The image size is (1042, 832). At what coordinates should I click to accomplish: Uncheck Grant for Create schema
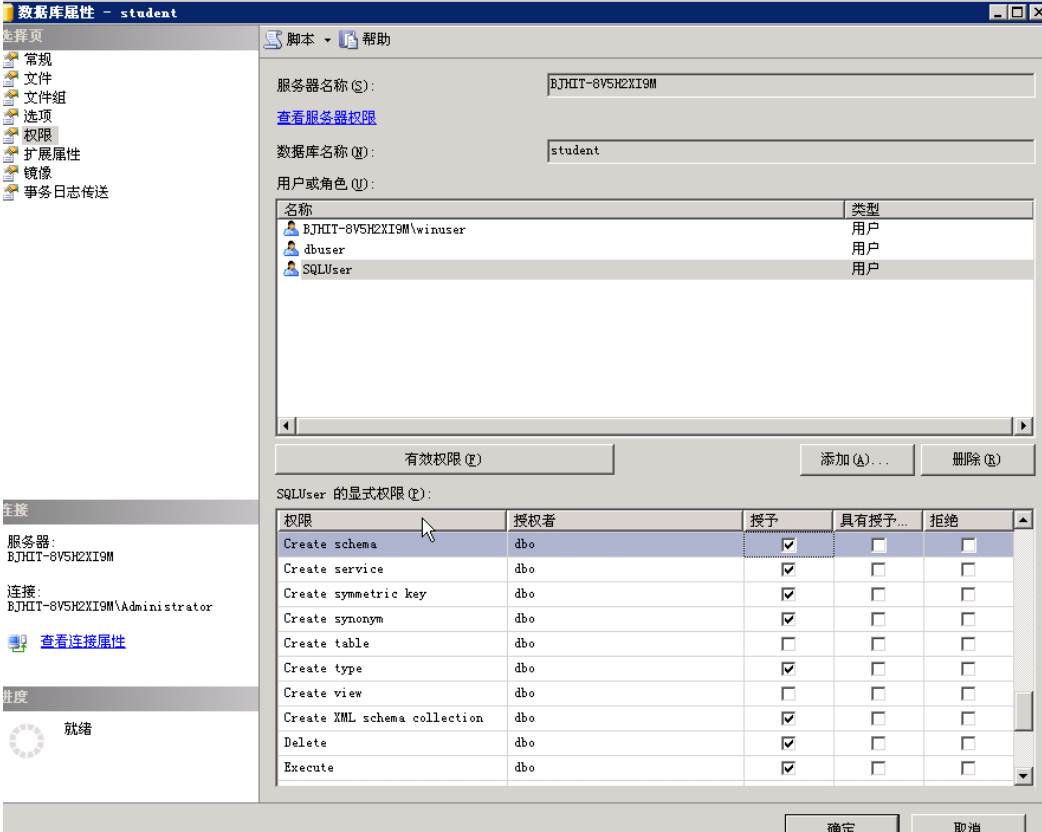click(788, 545)
